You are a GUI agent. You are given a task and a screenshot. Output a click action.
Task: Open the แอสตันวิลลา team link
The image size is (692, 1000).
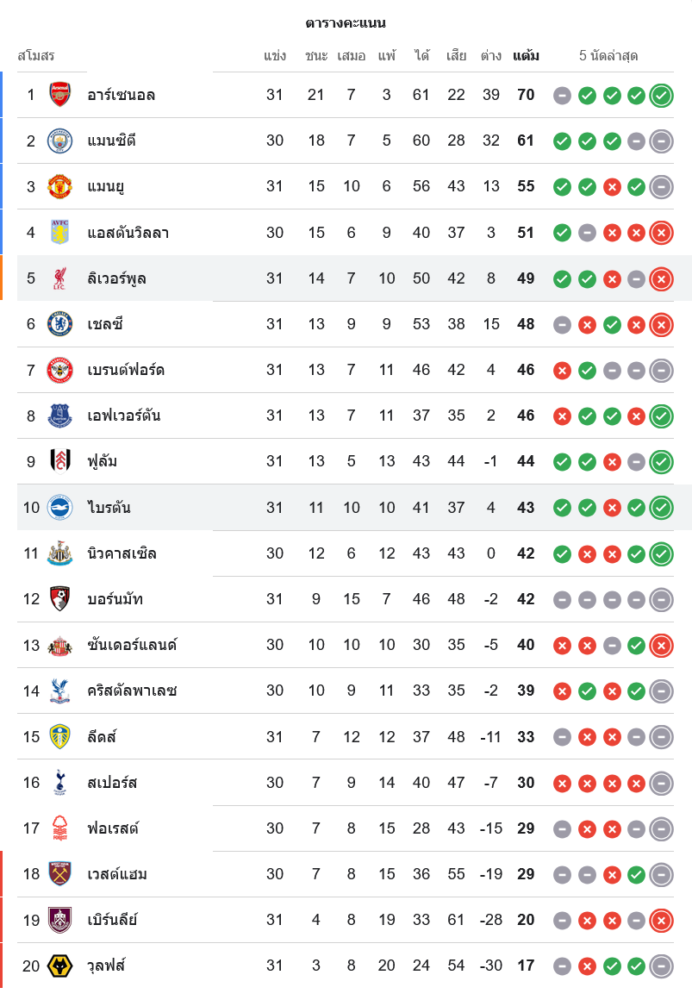(x=128, y=233)
